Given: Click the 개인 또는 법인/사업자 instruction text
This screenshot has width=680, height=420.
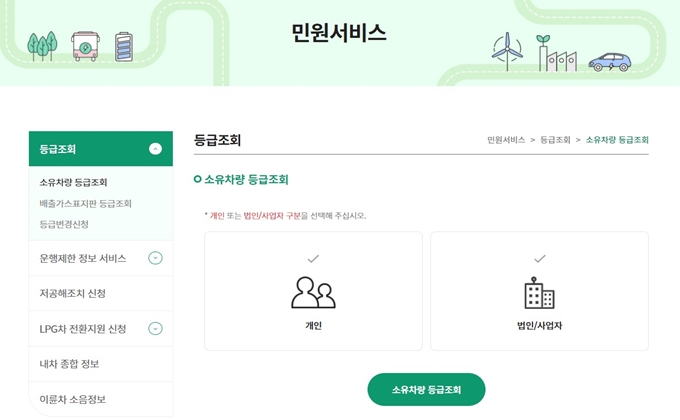Looking at the screenshot, I should click(x=285, y=216).
